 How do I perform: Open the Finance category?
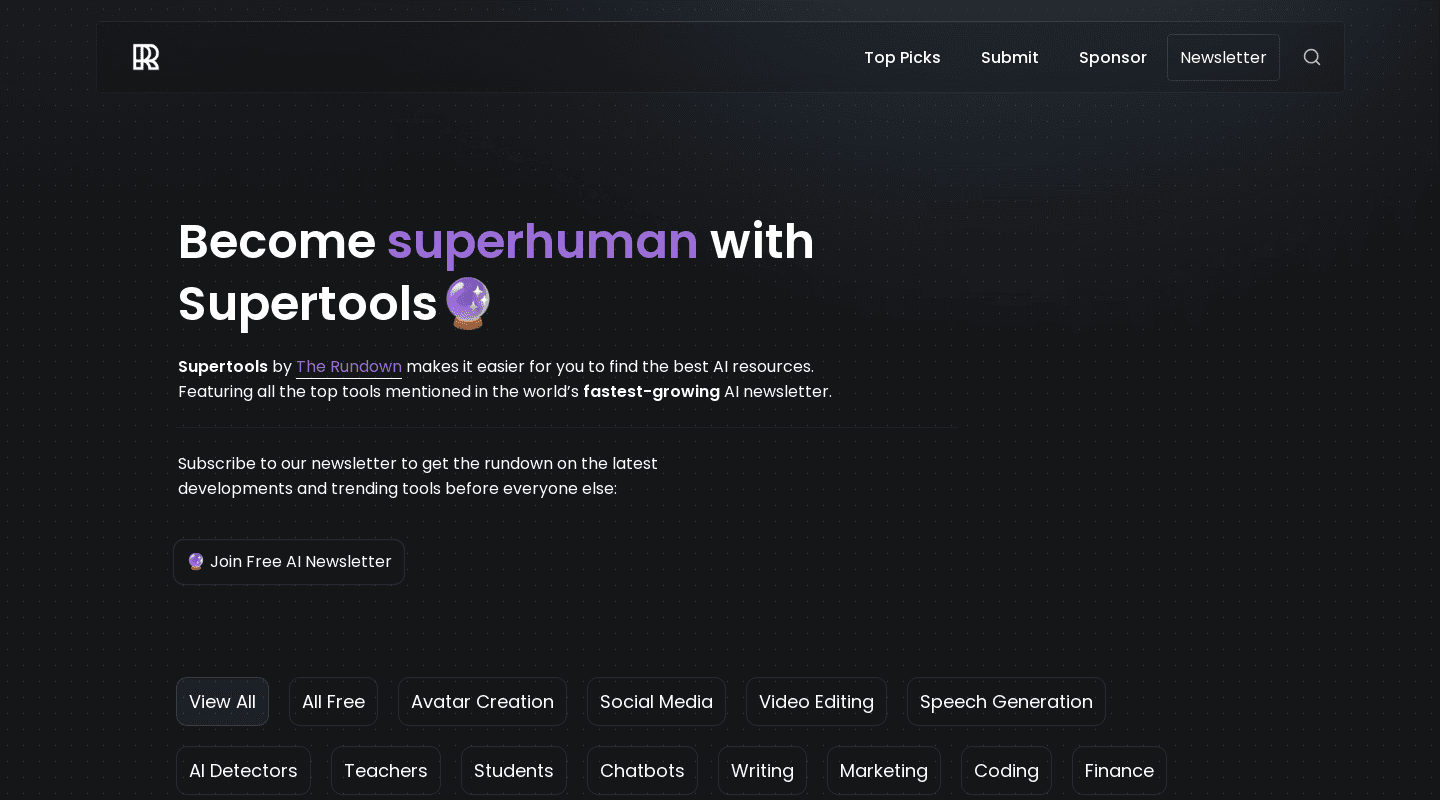coord(1119,771)
